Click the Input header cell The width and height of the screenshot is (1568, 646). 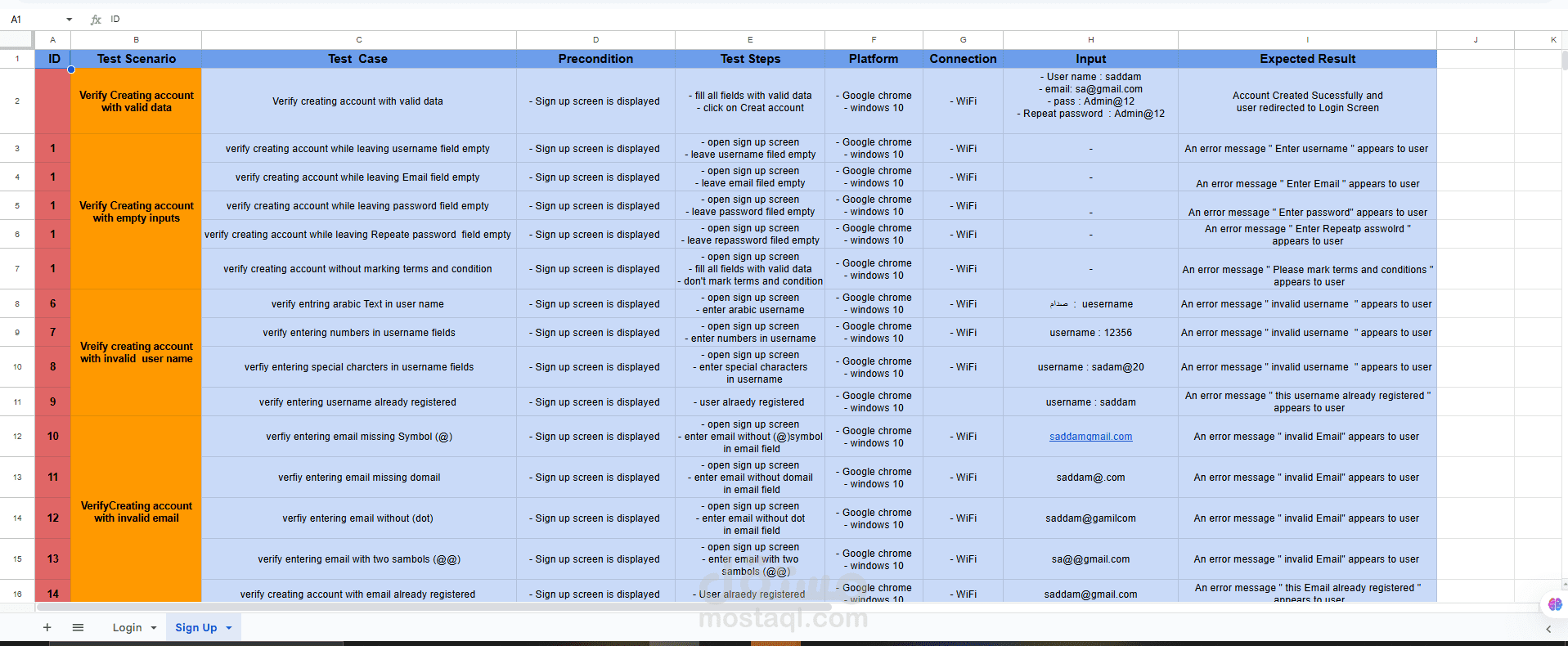(1090, 59)
